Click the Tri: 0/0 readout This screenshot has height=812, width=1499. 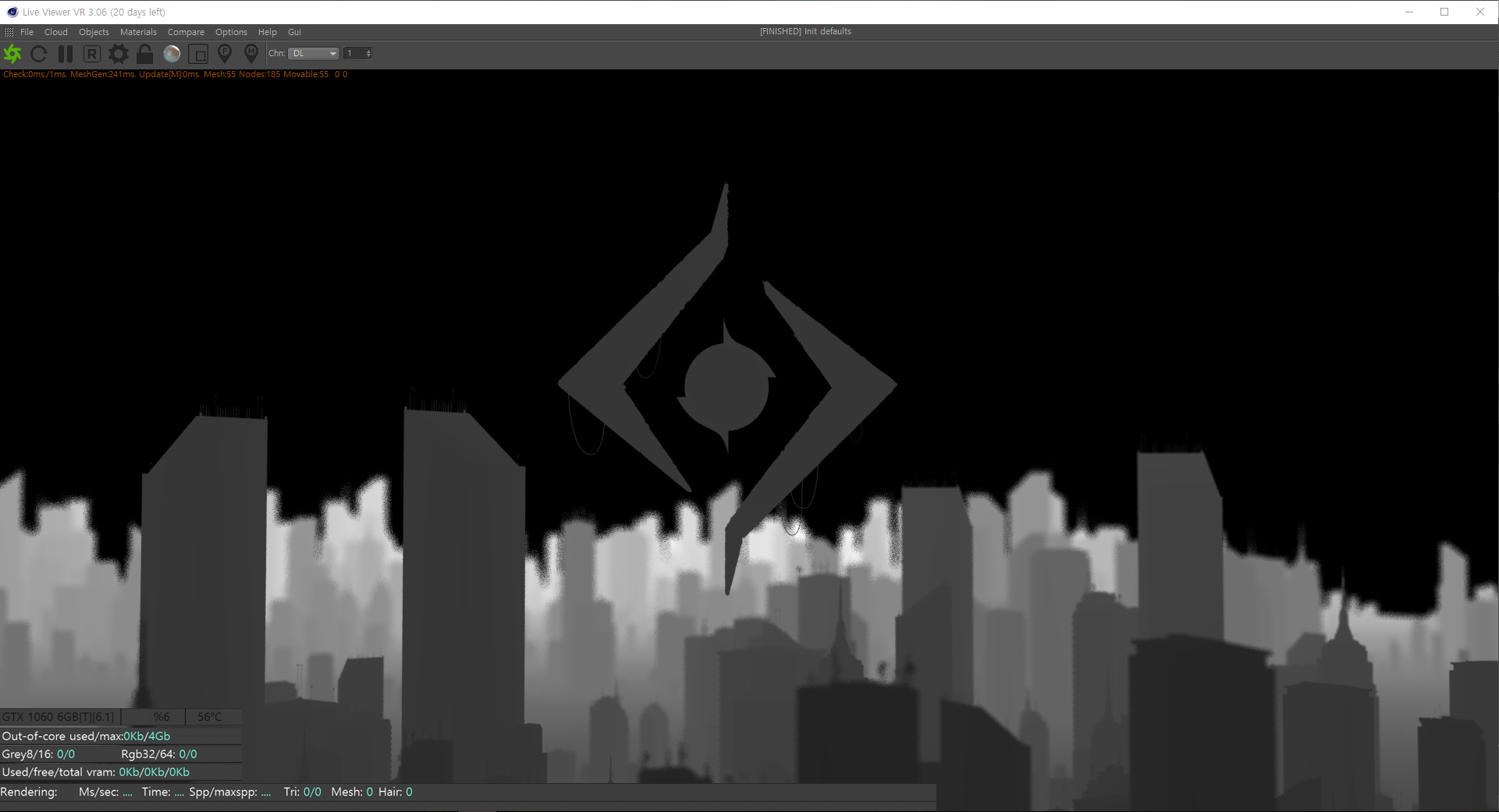click(x=303, y=792)
